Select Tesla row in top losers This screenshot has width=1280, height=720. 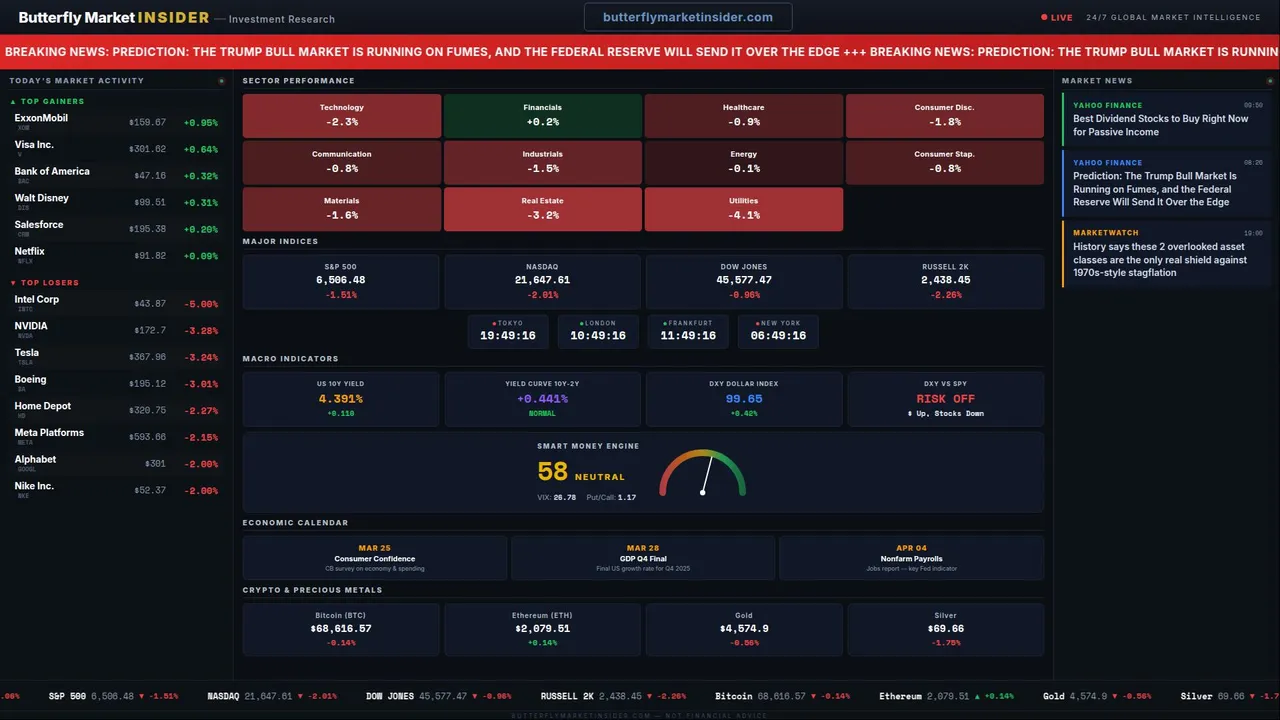116,357
